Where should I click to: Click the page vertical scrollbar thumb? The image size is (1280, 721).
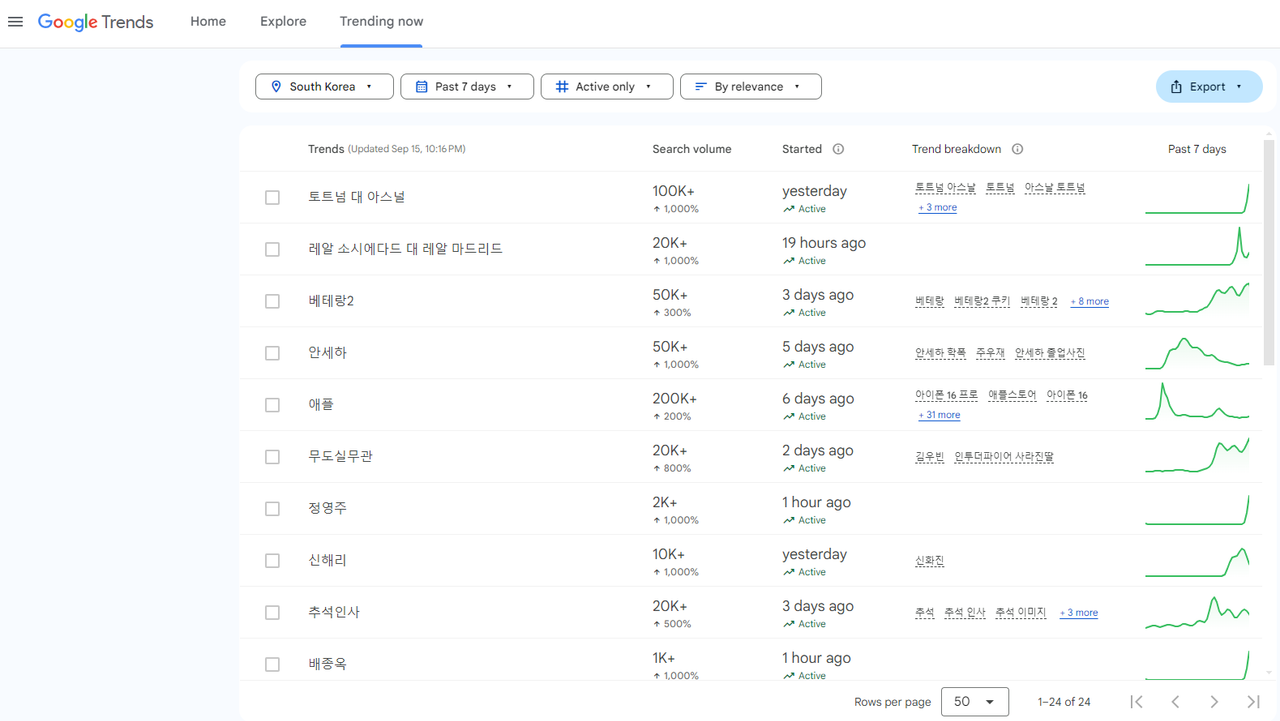click(1270, 253)
